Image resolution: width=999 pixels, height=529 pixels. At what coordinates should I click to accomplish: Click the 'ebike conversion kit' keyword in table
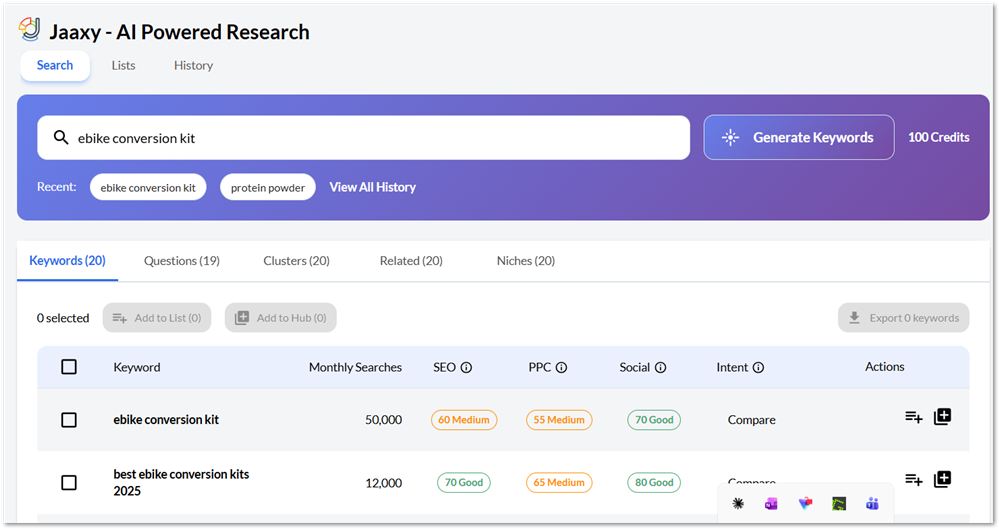click(x=166, y=419)
